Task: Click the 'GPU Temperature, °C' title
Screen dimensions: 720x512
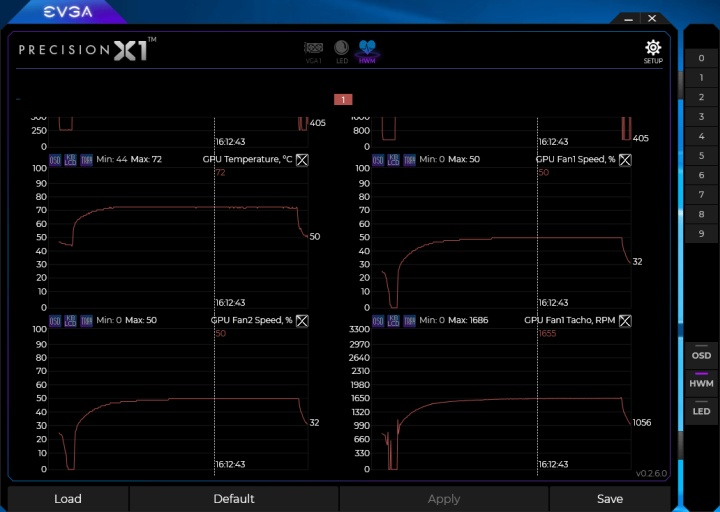Action: 247,159
